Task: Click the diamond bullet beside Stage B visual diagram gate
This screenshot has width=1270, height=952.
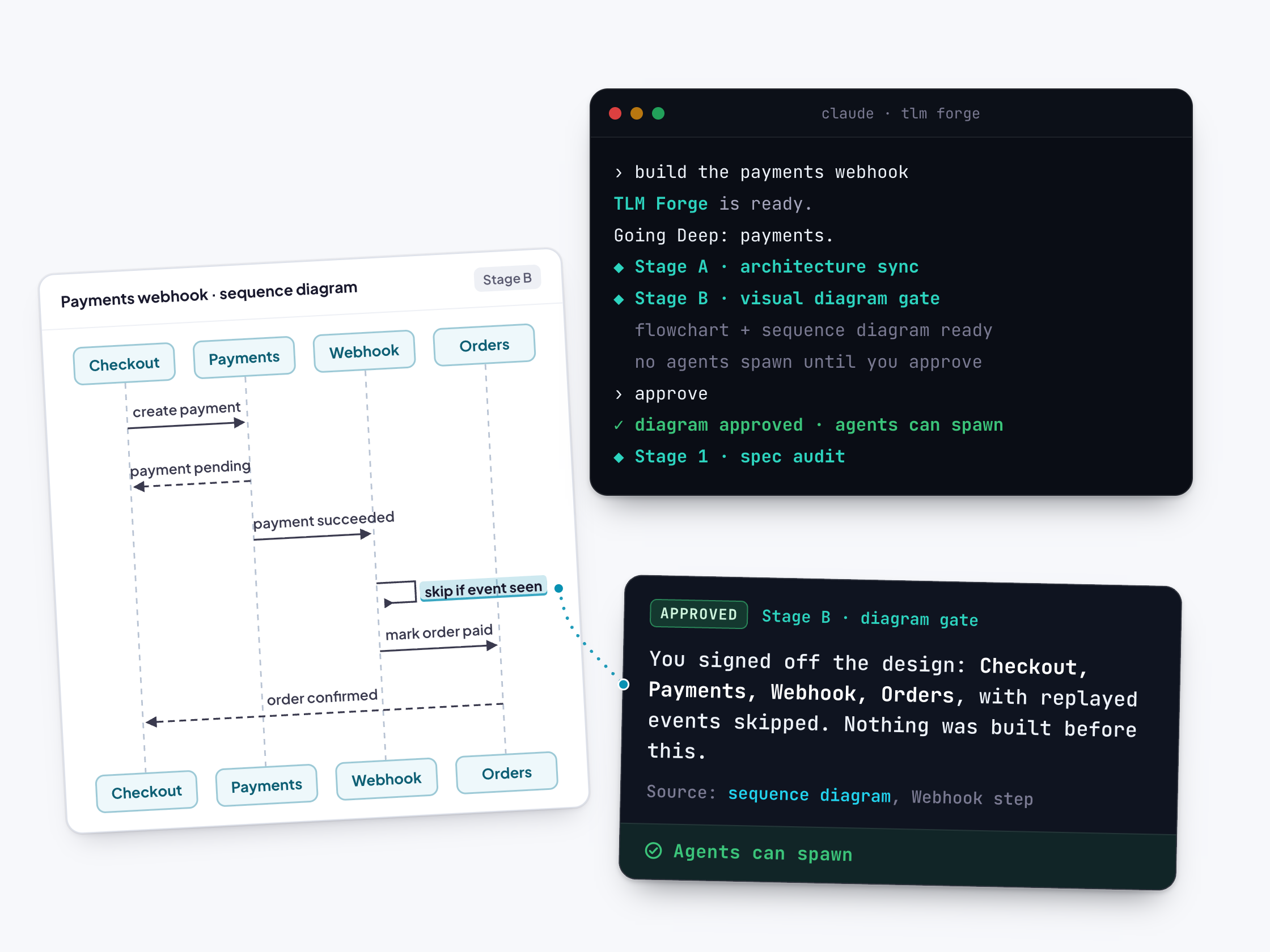Action: click(619, 299)
